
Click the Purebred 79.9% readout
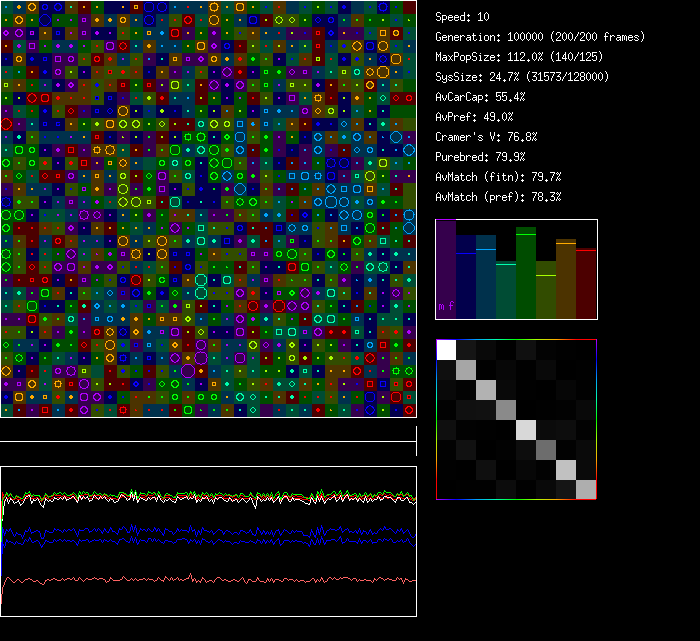click(480, 157)
